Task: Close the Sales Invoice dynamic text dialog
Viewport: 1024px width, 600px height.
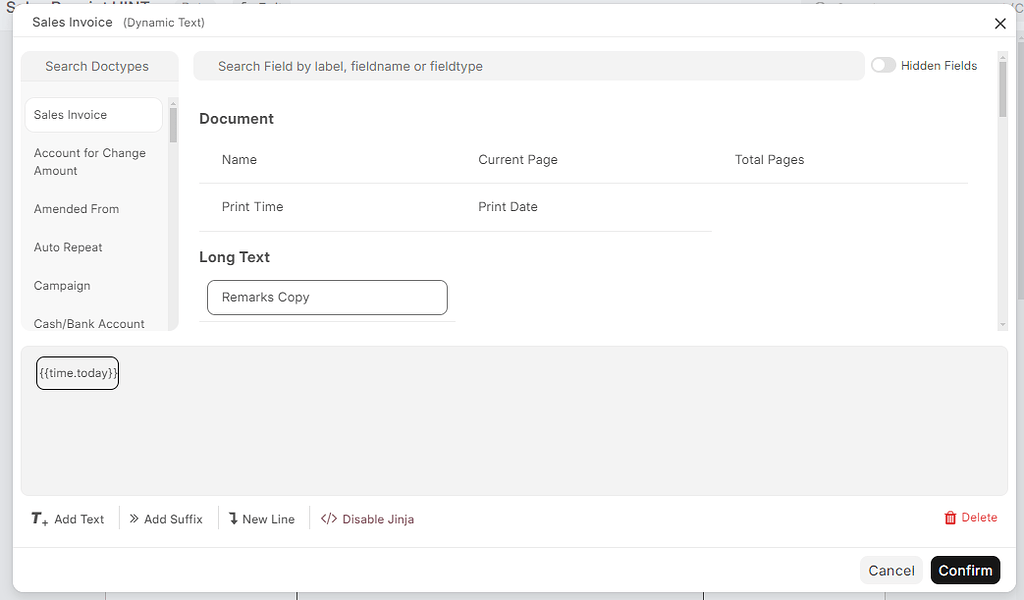Action: [1000, 23]
